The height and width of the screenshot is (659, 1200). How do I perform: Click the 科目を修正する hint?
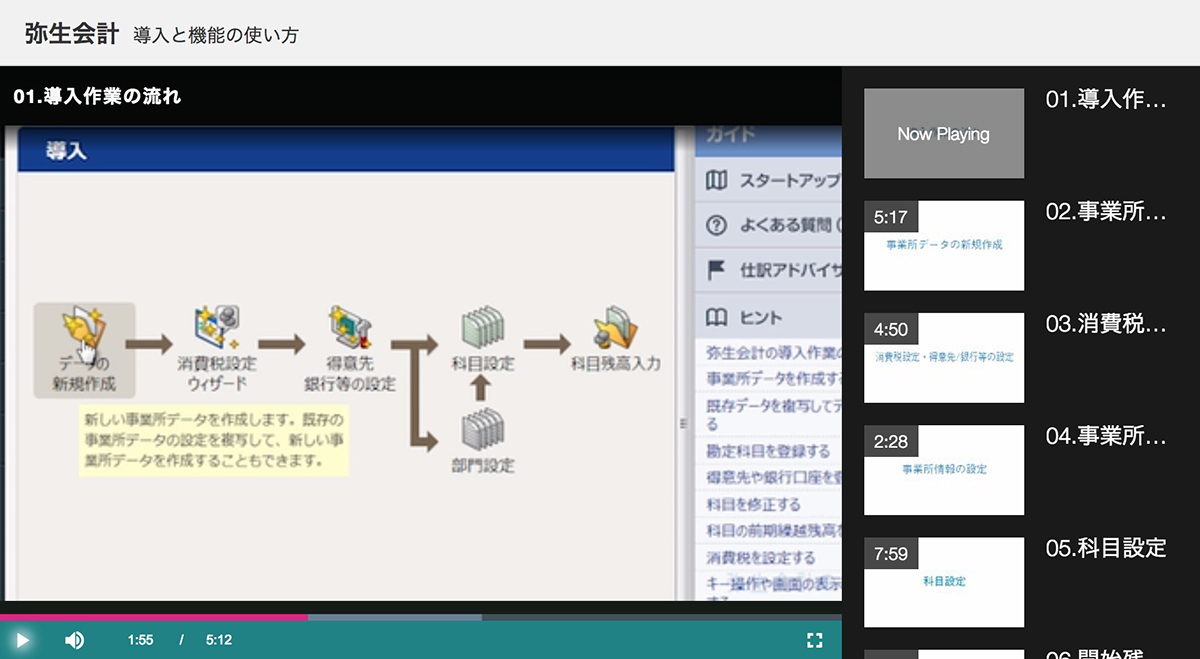(x=754, y=504)
